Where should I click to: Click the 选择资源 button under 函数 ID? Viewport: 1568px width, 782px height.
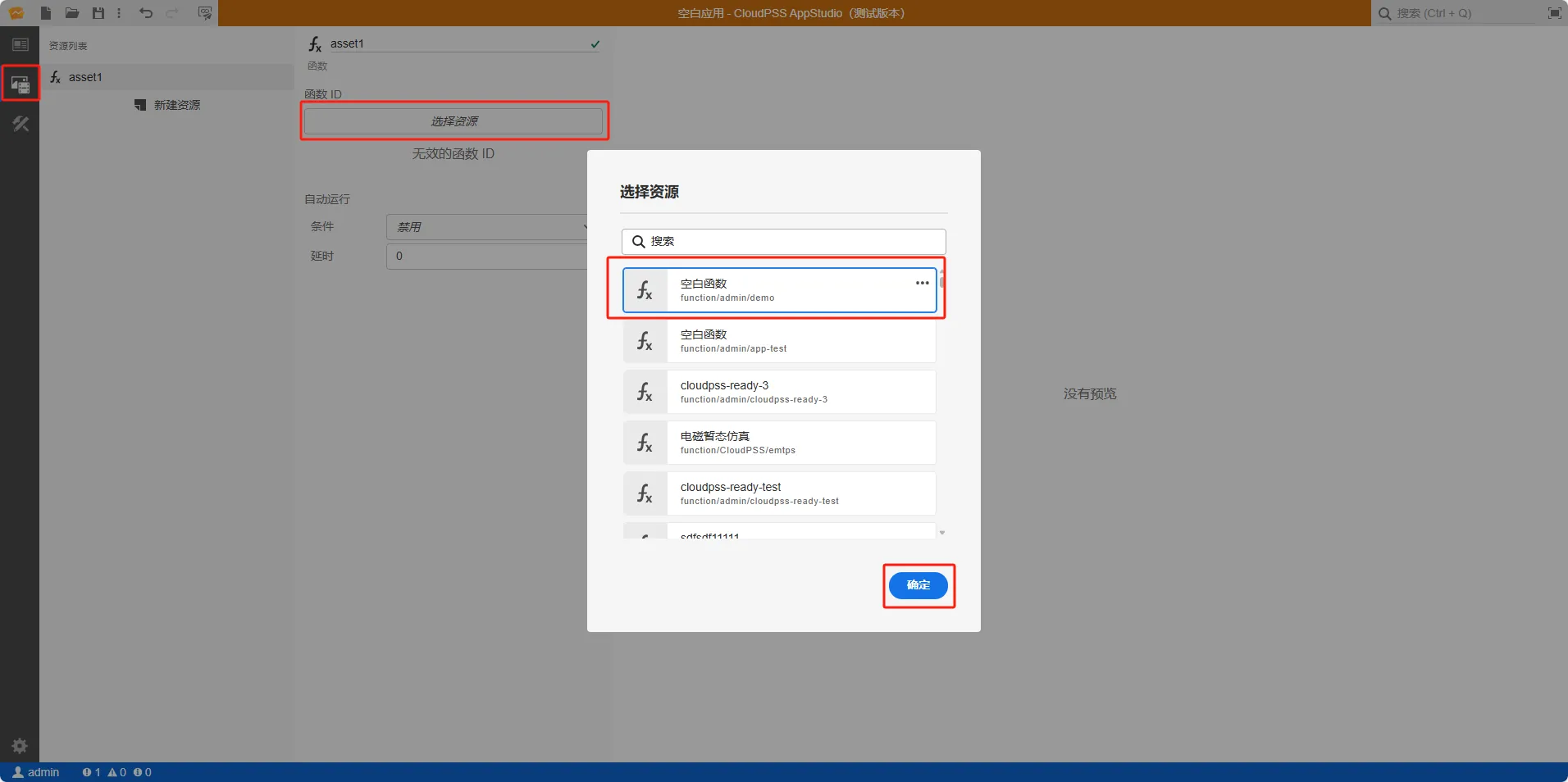[x=454, y=121]
